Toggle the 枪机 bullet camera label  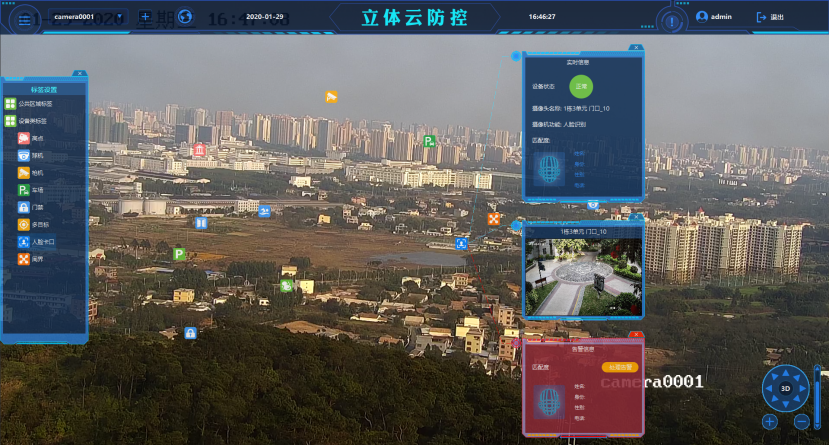31,173
